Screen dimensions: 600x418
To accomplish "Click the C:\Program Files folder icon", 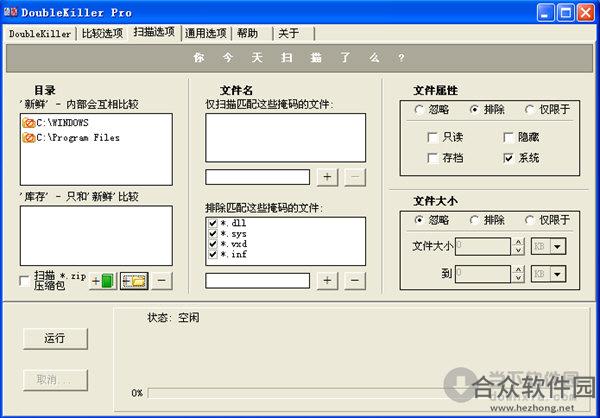I will 29,138.
